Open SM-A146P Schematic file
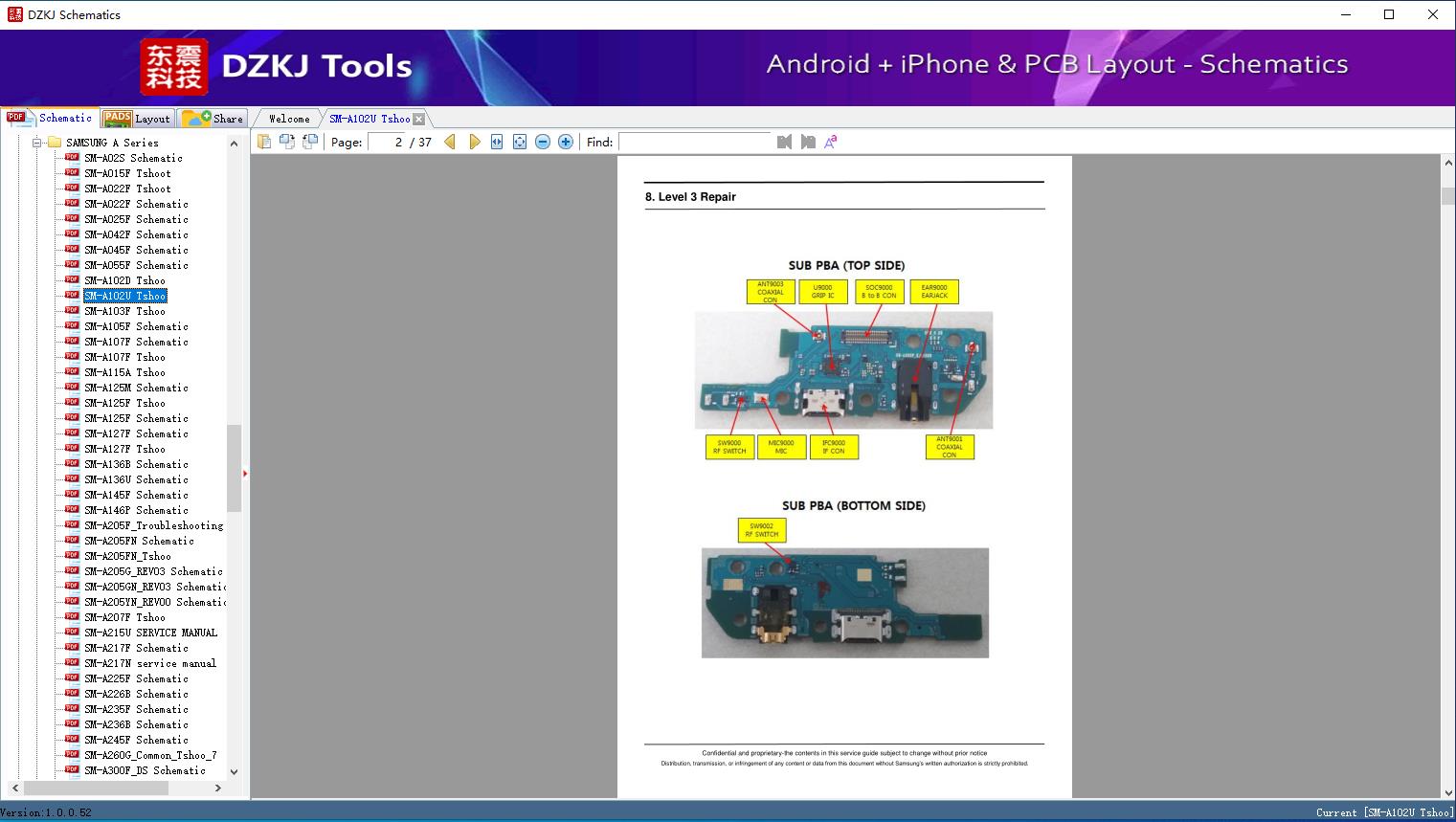 click(x=136, y=510)
